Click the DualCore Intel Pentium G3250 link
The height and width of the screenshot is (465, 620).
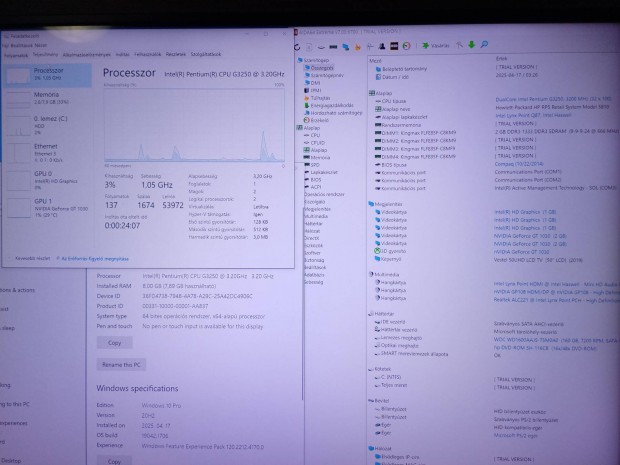(554, 99)
